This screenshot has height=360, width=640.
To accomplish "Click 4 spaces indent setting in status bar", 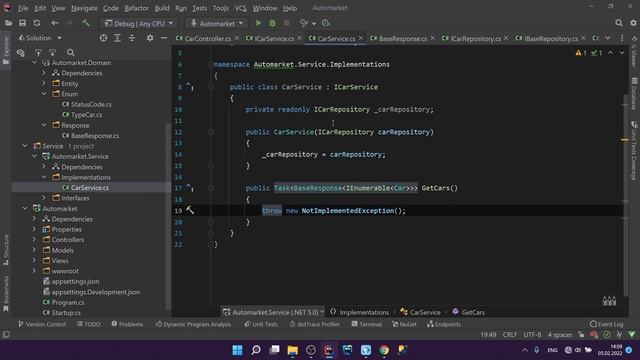I will [x=560, y=335].
